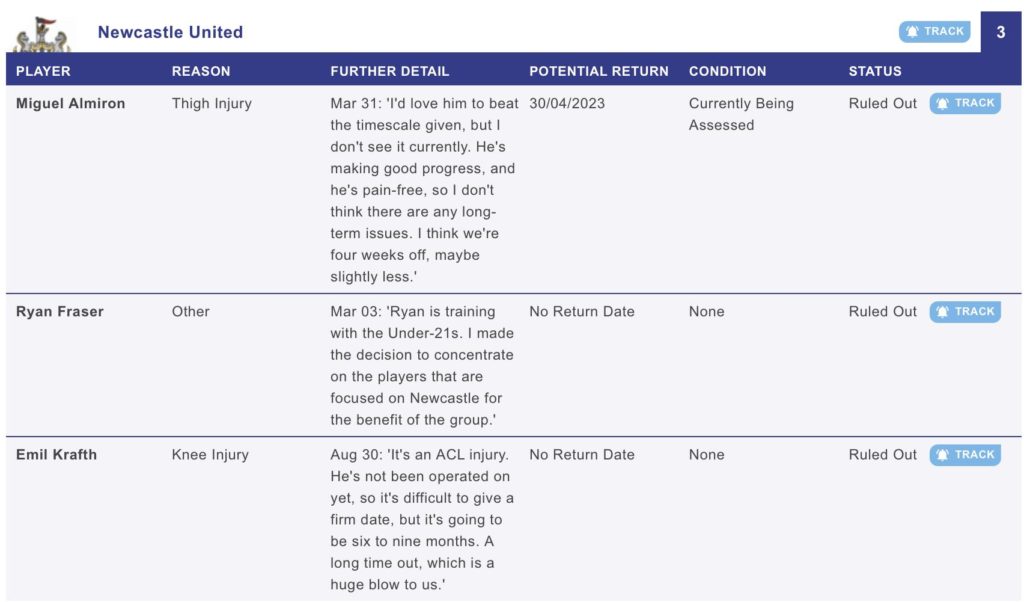Select the Further Detail column header
Image resolution: width=1024 pixels, height=602 pixels.
pos(390,71)
